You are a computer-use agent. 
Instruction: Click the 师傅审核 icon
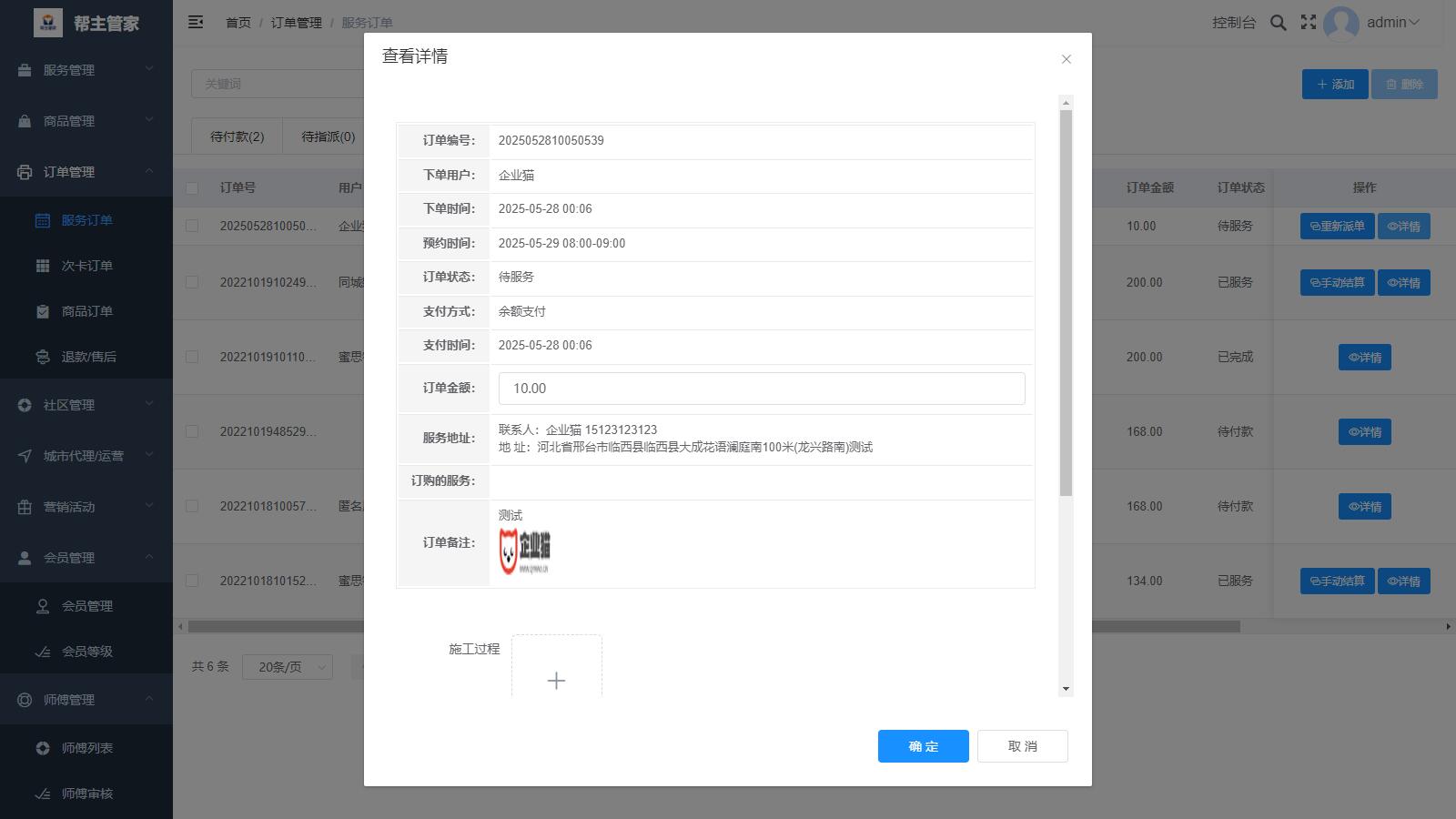coord(43,794)
